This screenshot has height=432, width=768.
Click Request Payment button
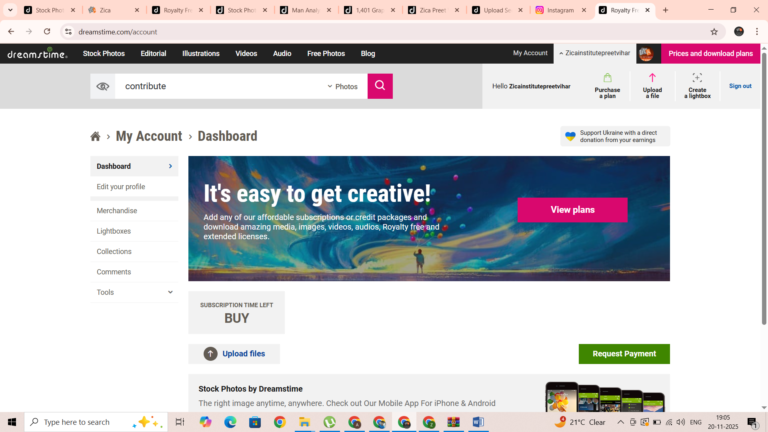pyautogui.click(x=624, y=354)
